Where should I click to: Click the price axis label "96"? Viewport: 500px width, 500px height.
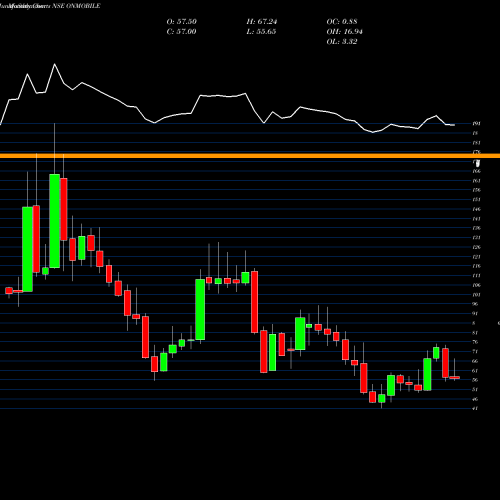[475, 304]
